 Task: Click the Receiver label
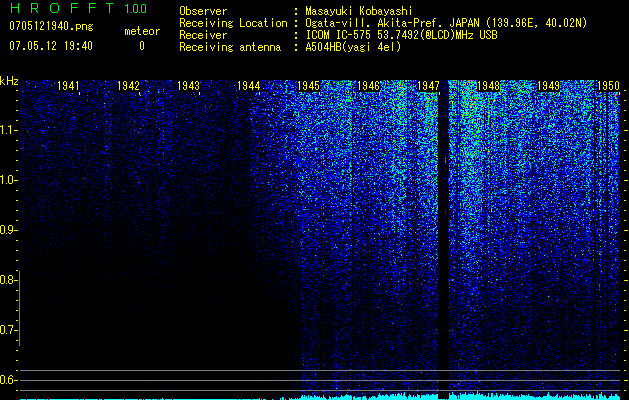(x=203, y=35)
